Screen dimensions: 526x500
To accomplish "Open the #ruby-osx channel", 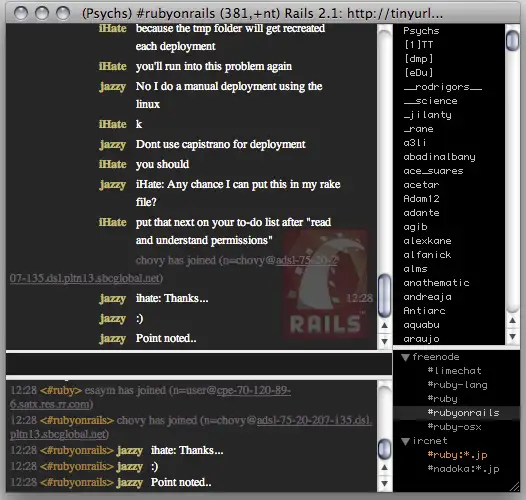I will coord(455,427).
